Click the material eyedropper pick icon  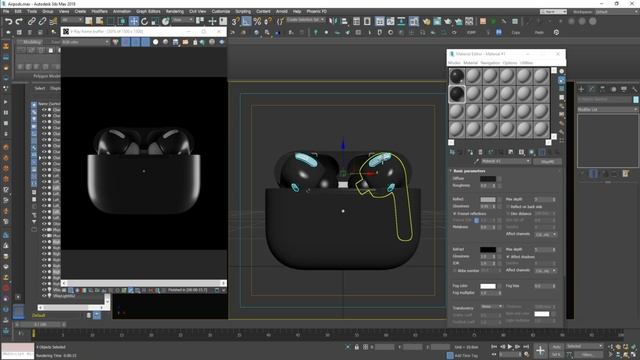pyautogui.click(x=476, y=162)
